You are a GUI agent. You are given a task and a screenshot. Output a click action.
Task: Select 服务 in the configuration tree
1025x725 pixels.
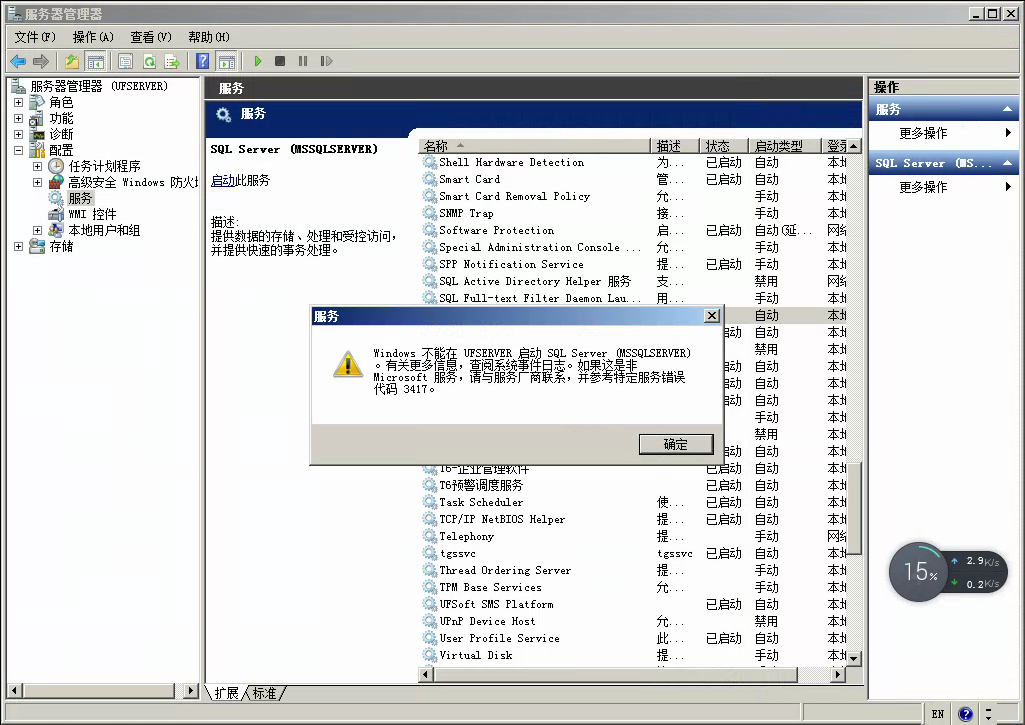point(80,198)
